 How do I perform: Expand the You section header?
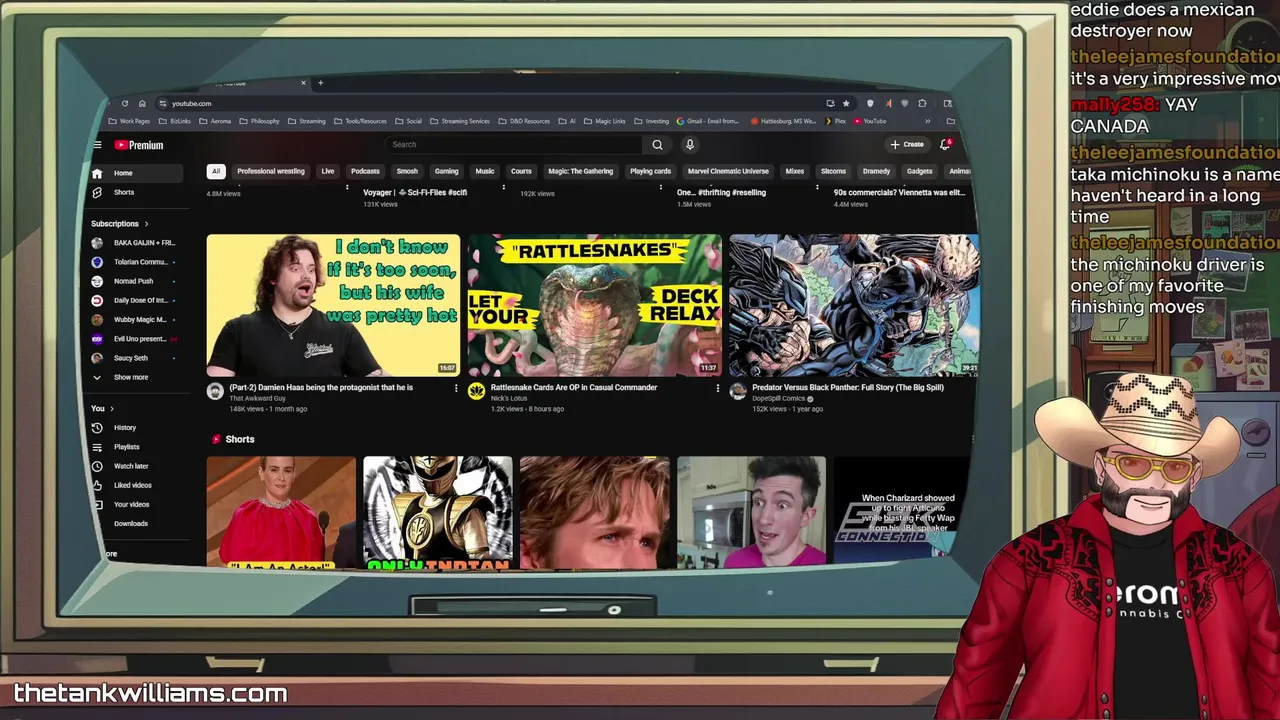(102, 408)
